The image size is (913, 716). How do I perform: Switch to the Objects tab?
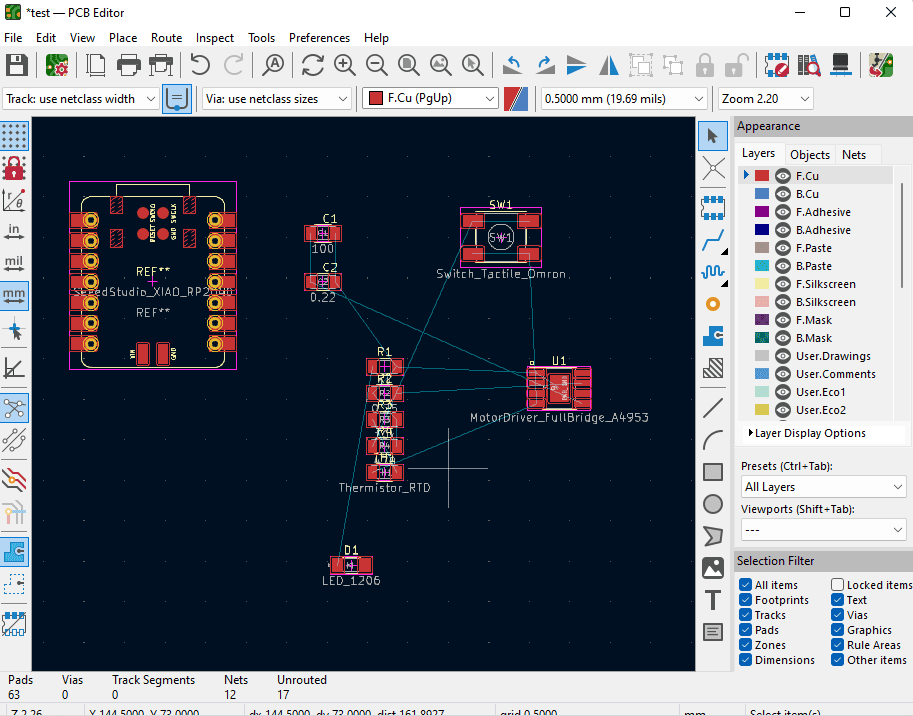point(810,155)
